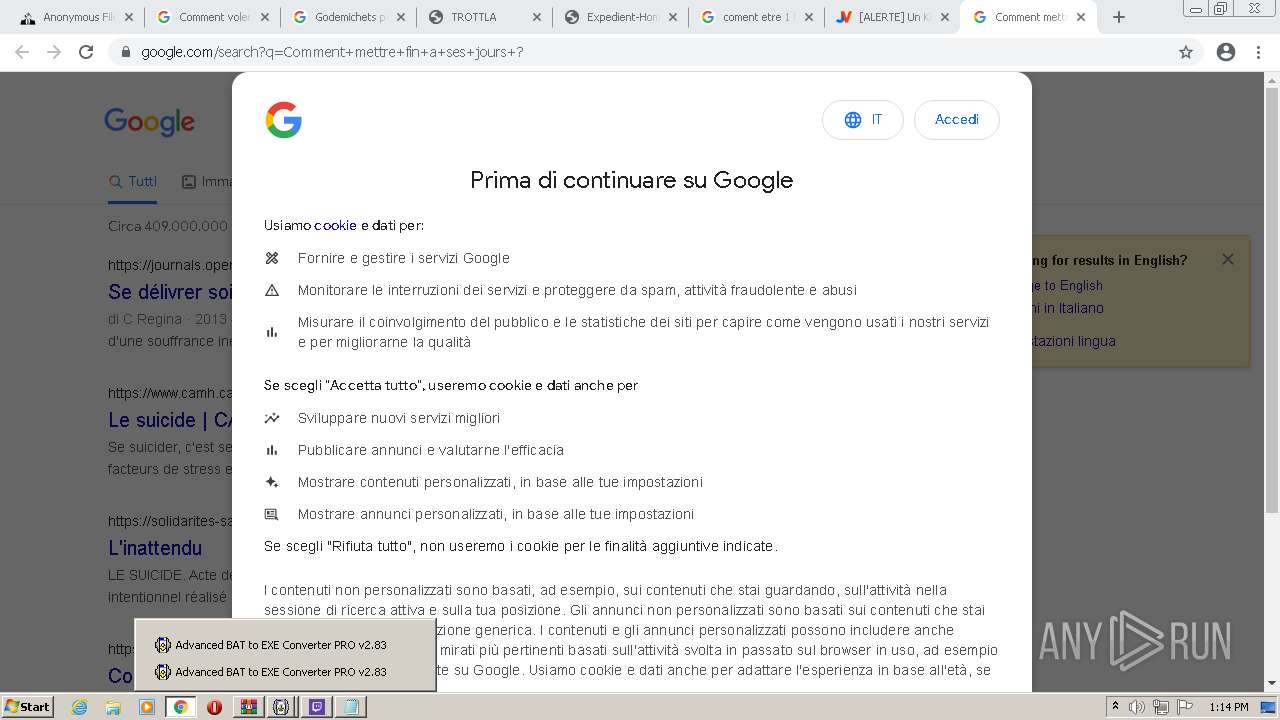This screenshot has height=720, width=1280.
Task: Open the Chrome profile avatar menu
Action: [x=1226, y=52]
